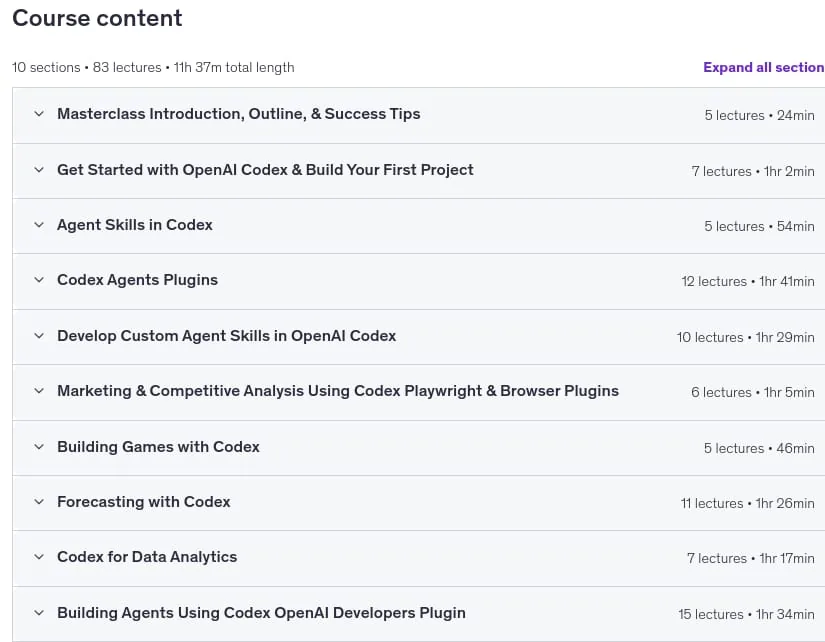
Task: Expand Develop Custom Agent Skills chevron
Action: pyautogui.click(x=39, y=336)
